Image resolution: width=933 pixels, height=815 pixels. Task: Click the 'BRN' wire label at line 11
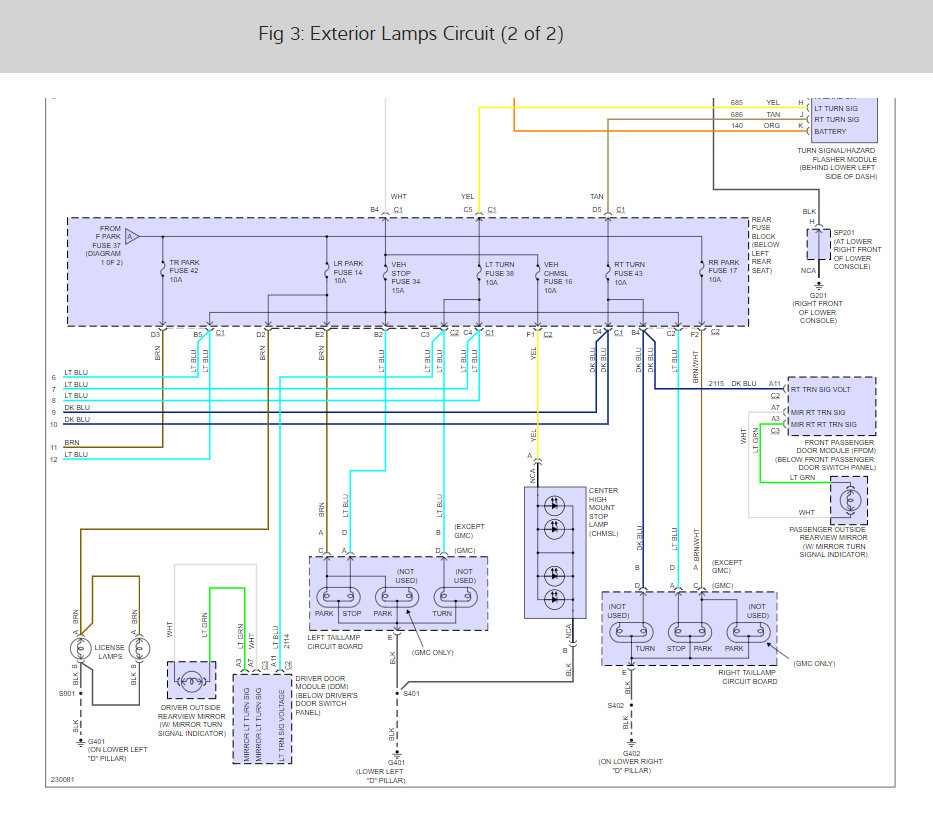72,443
